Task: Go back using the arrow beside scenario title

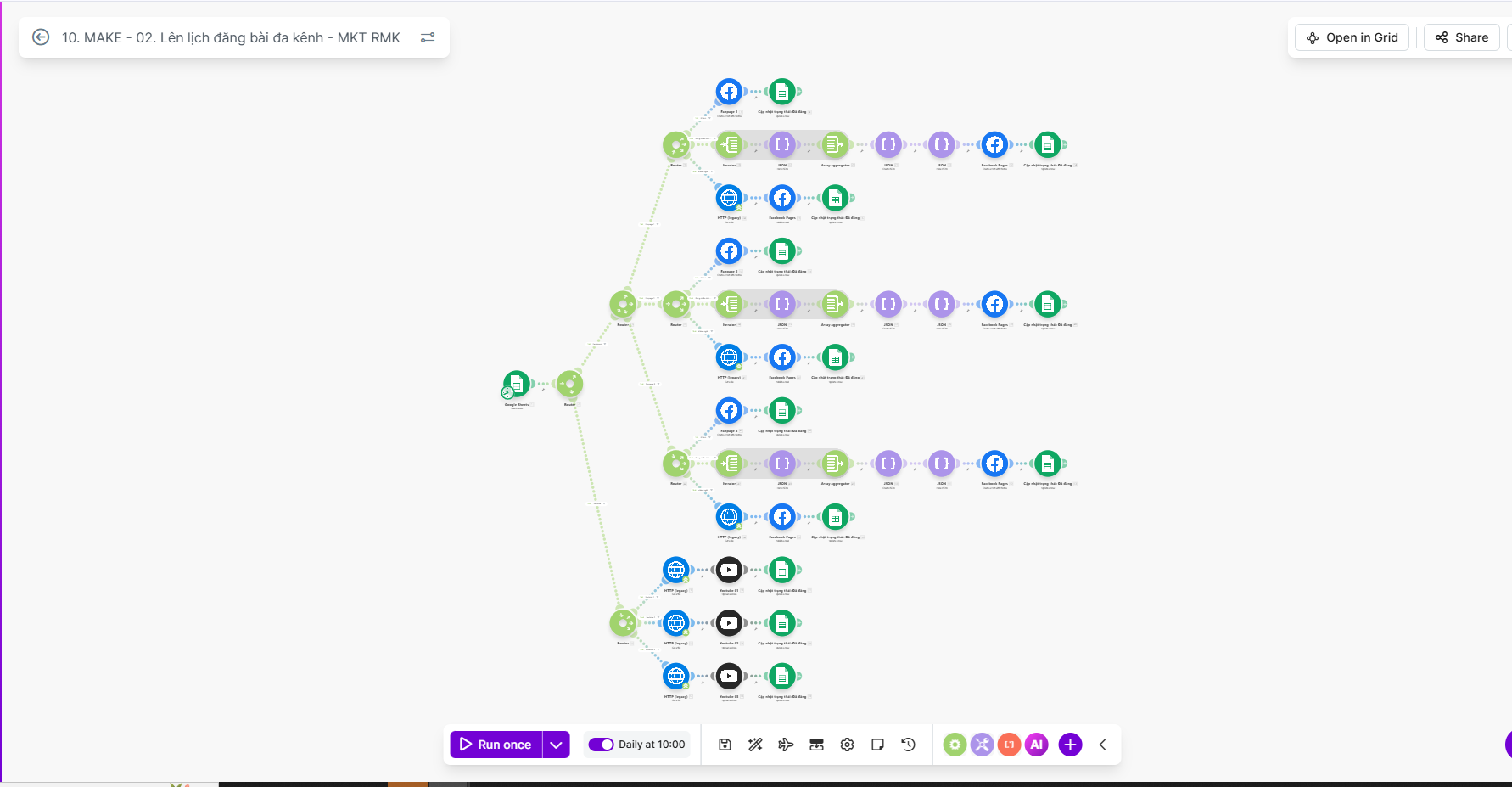Action: point(41,37)
